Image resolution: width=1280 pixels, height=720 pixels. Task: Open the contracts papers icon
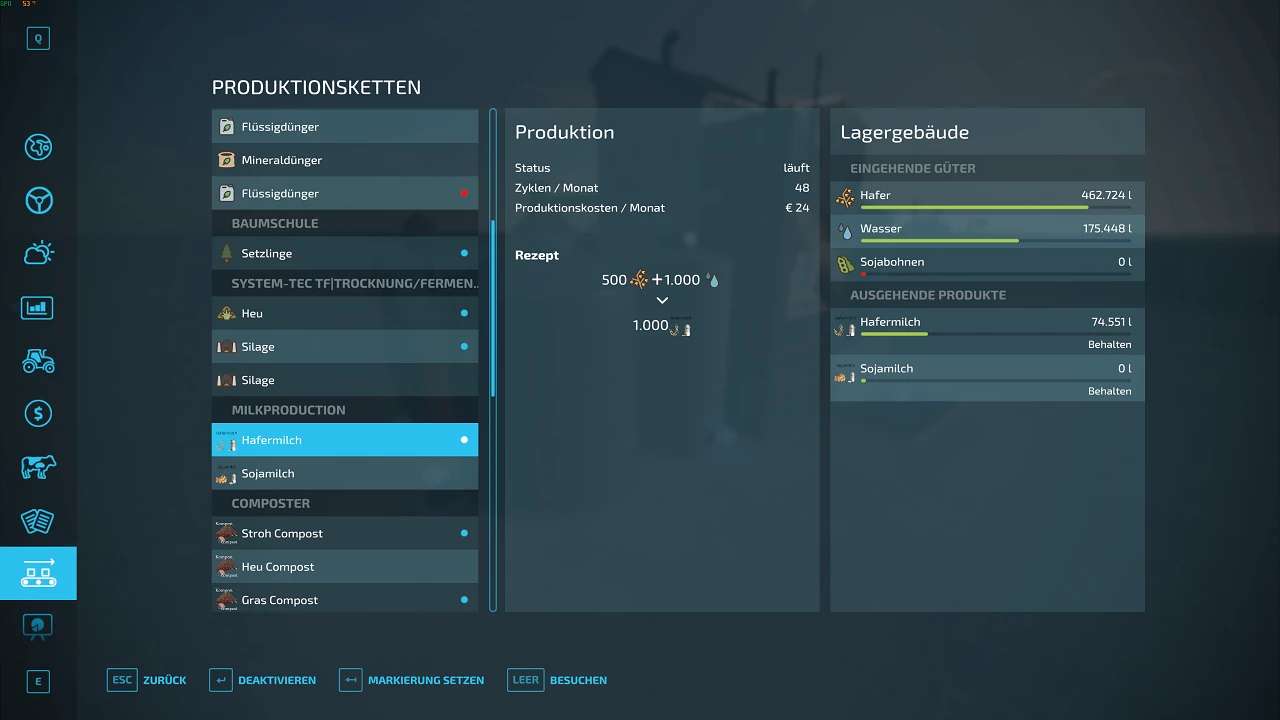(38, 520)
